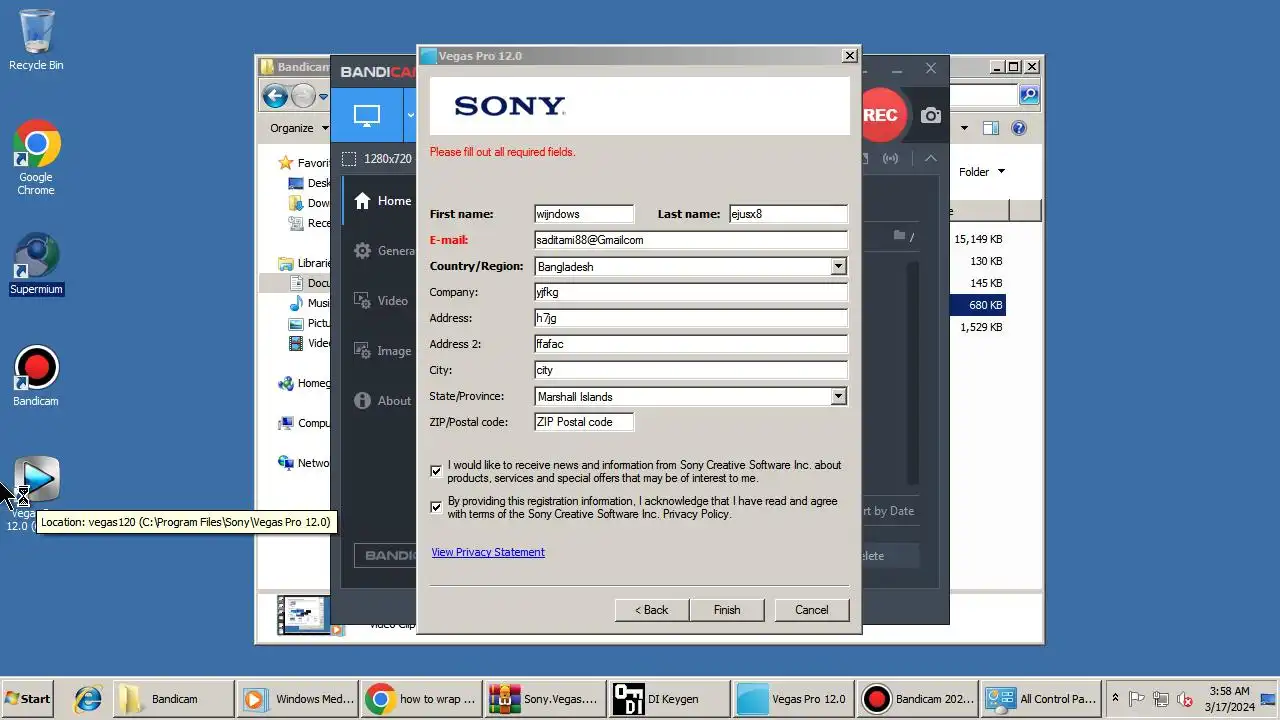Click the muted volume tray icon
Screen dimensions: 1280x720
click(1185, 699)
